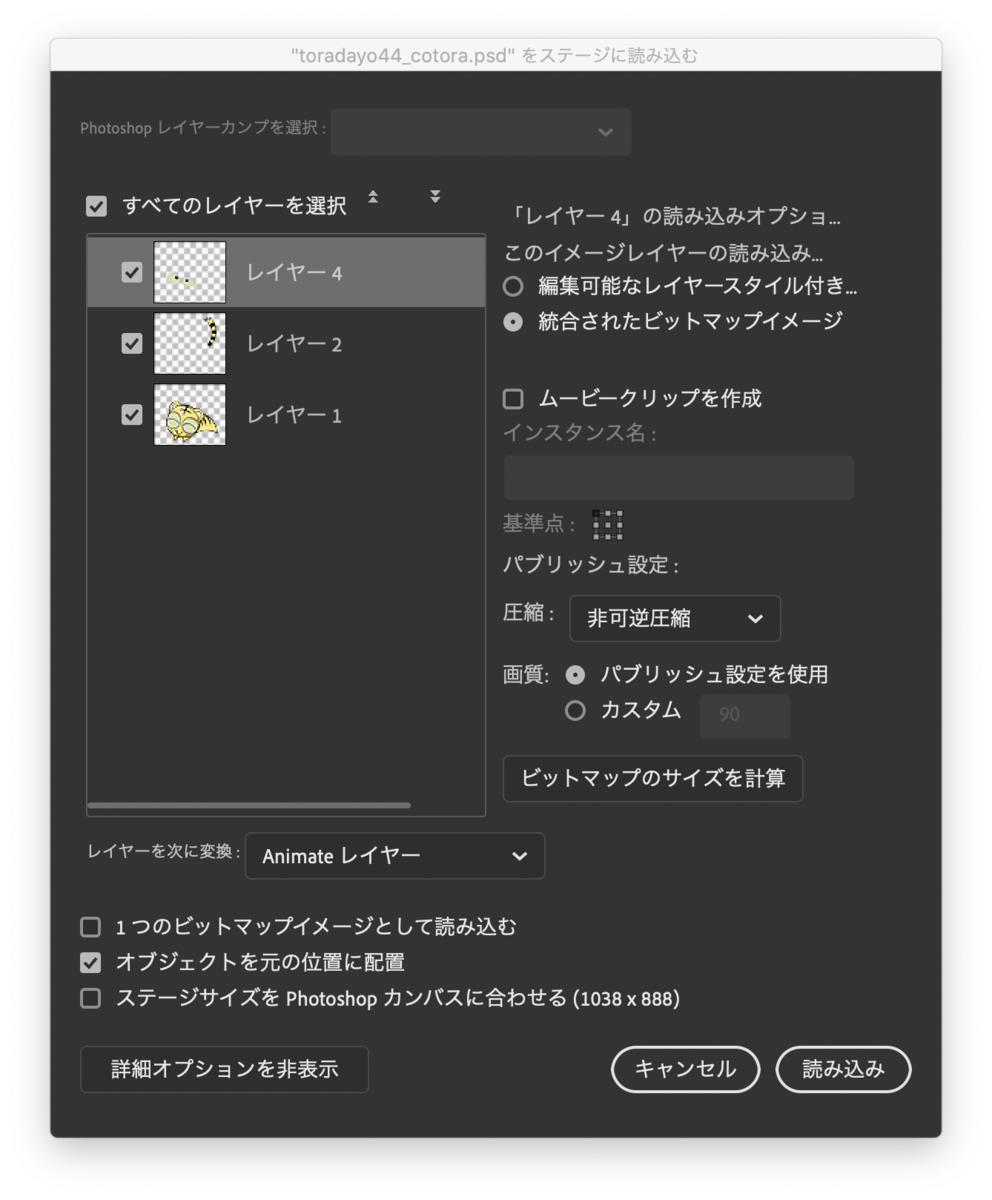
Task: Select the カスタム image quality radio button
Action: pyautogui.click(x=576, y=710)
